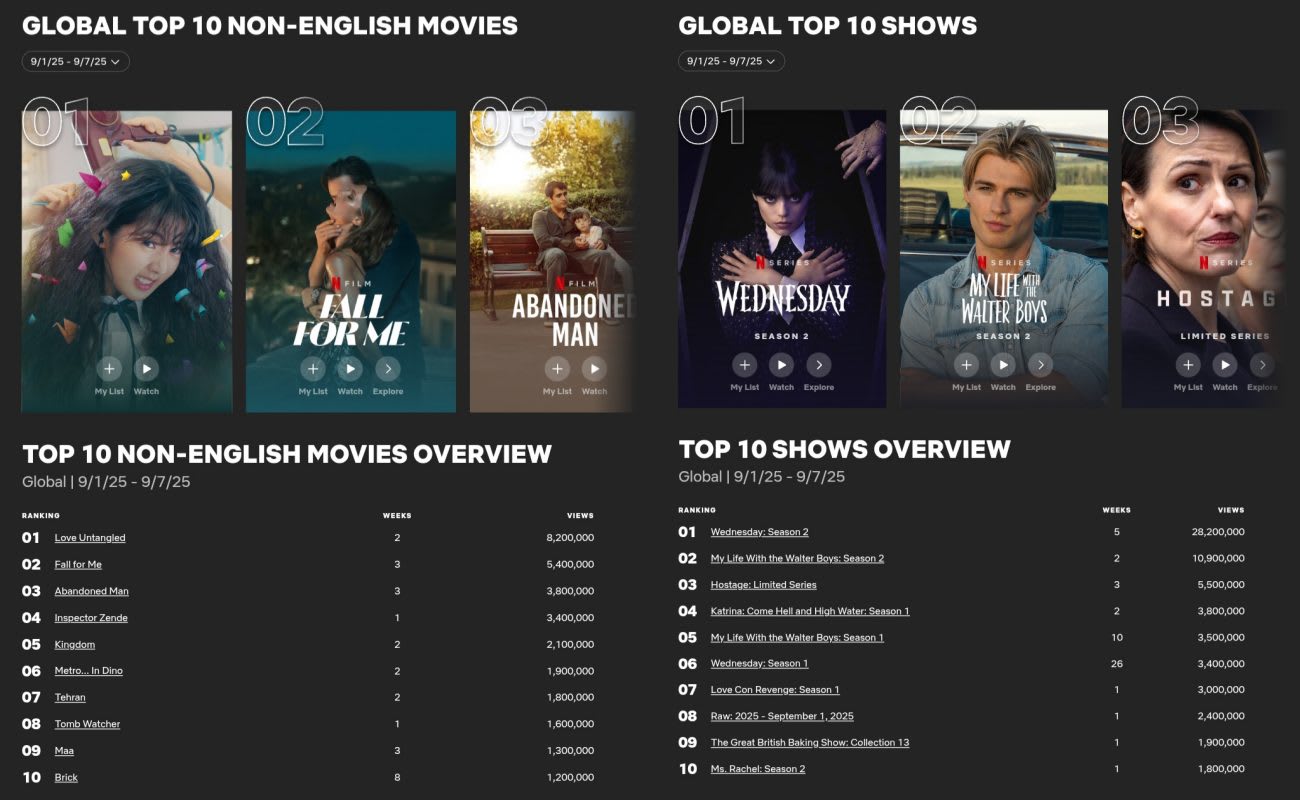
Task: Watch Love Untangled
Action: coord(147,368)
